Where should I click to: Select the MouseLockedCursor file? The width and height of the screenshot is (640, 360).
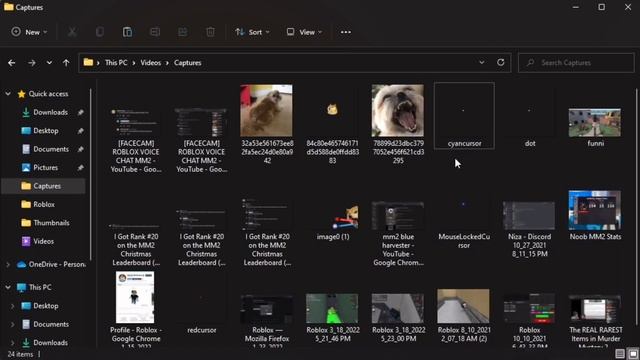click(464, 225)
